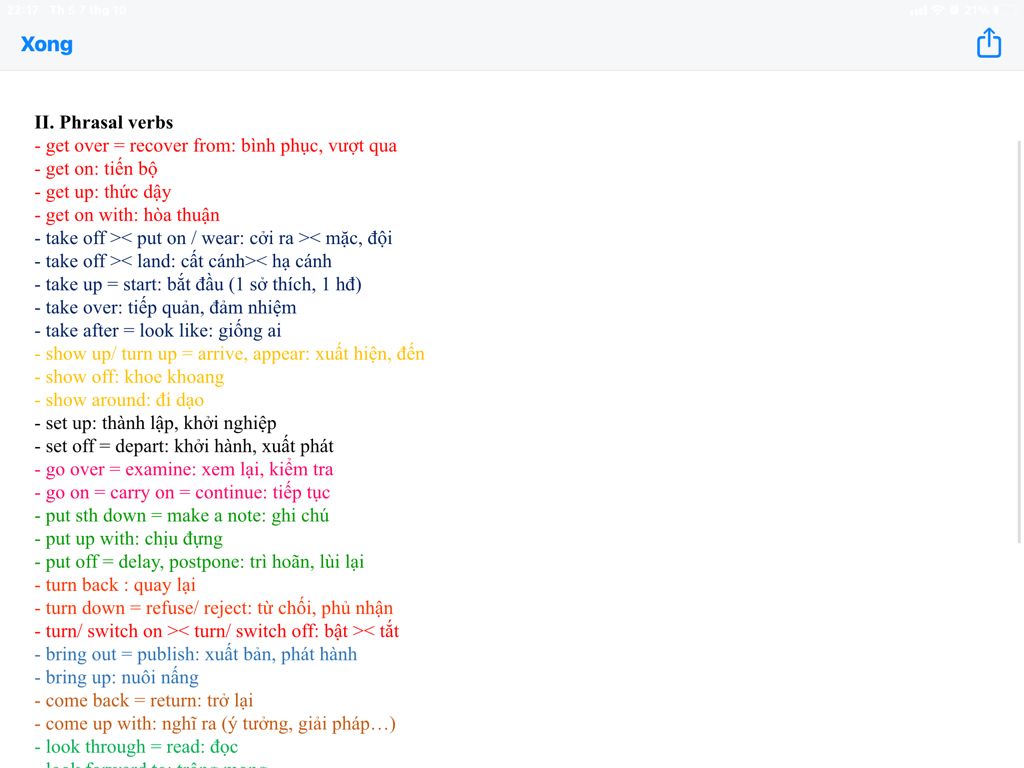This screenshot has height=768, width=1024.
Task: Click the line 'get over = recover from'
Action: [216, 146]
